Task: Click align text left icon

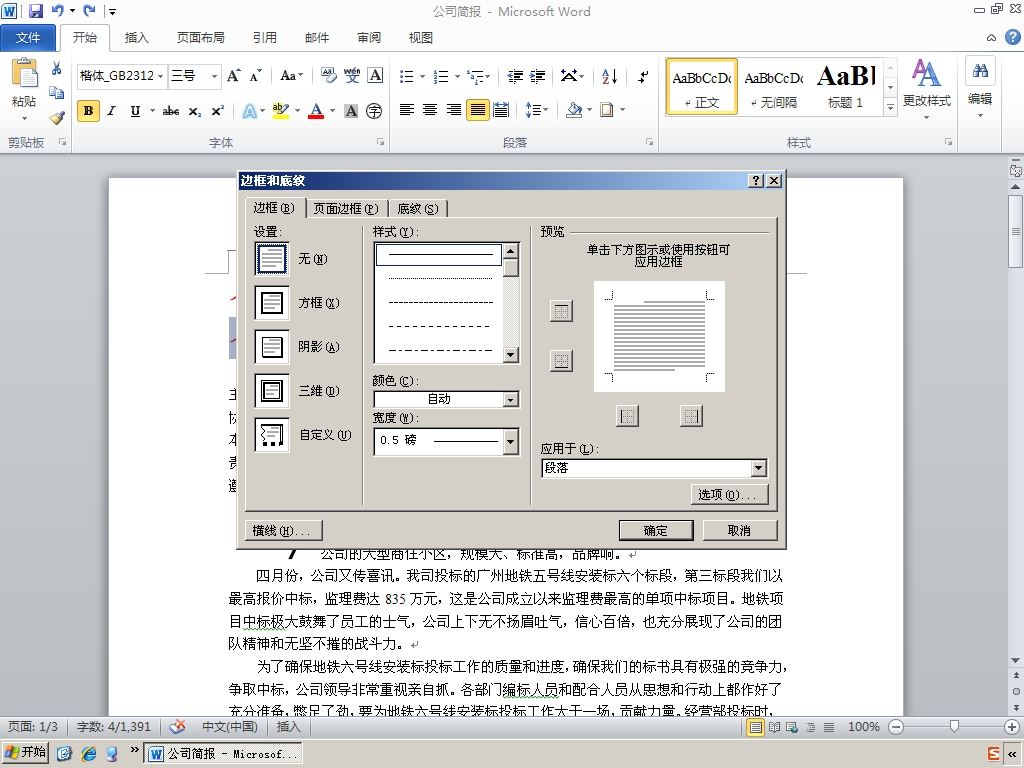Action: [x=407, y=110]
